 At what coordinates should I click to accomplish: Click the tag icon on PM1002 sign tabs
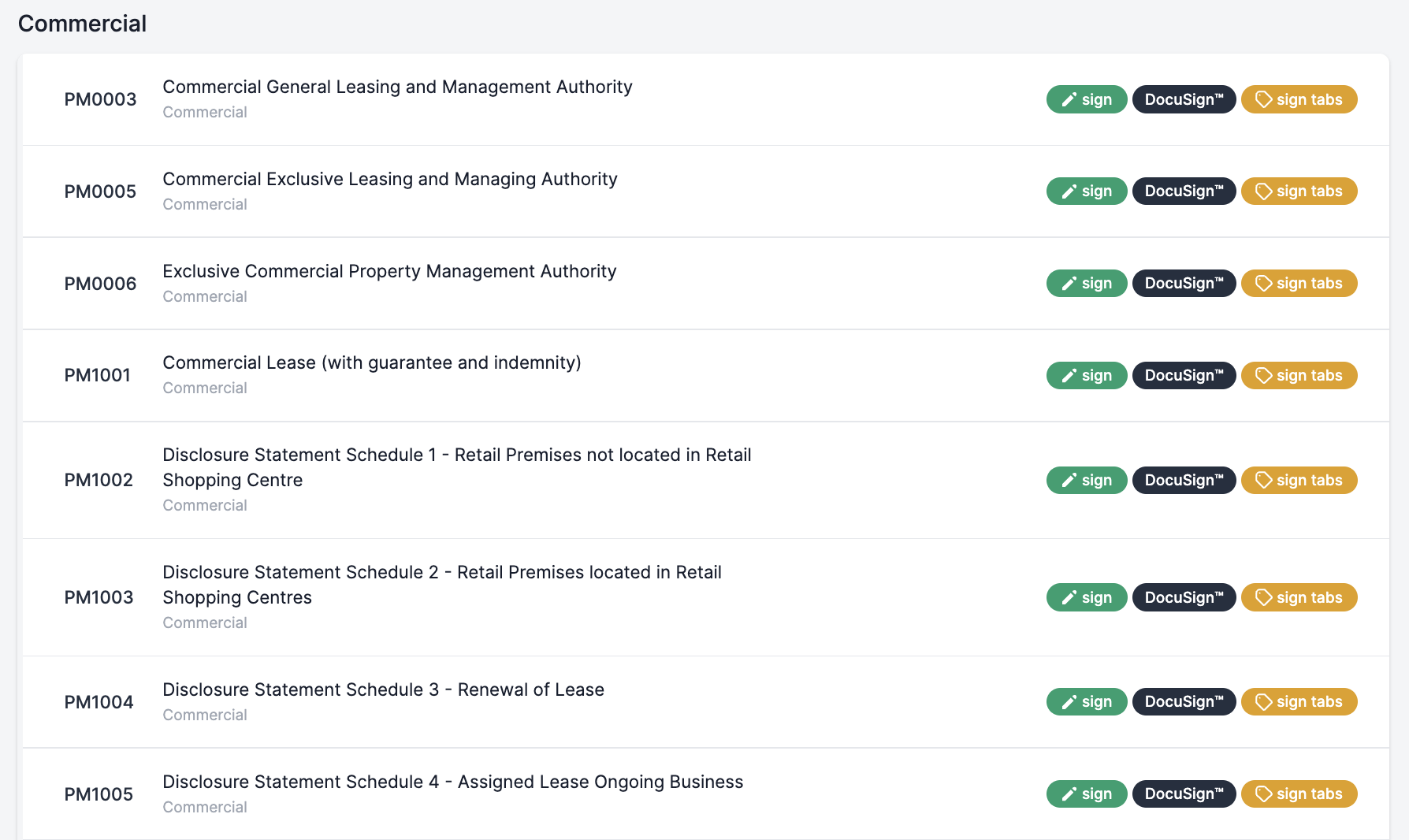pyautogui.click(x=1264, y=480)
